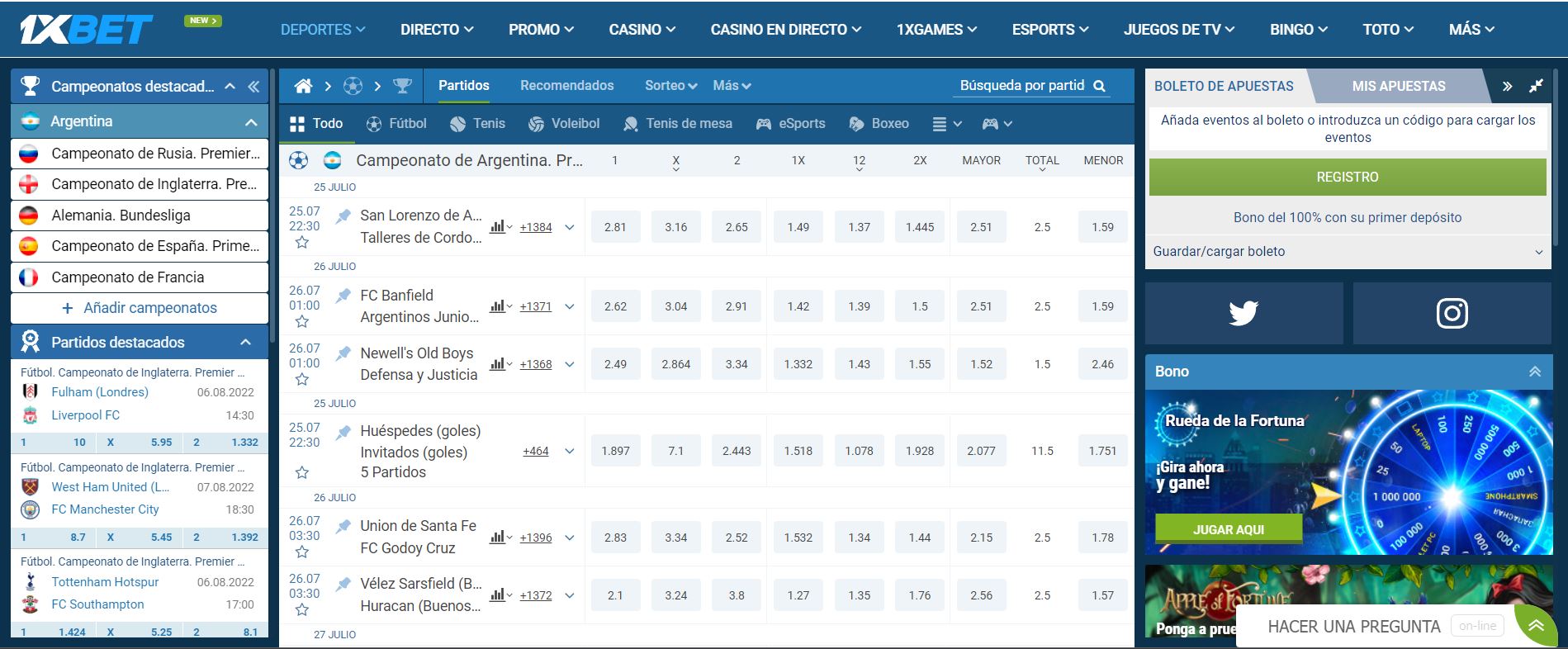Screen dimensions: 1568x649
Task: Click the scroll-to-top green arrow icon
Action: coord(1536,626)
